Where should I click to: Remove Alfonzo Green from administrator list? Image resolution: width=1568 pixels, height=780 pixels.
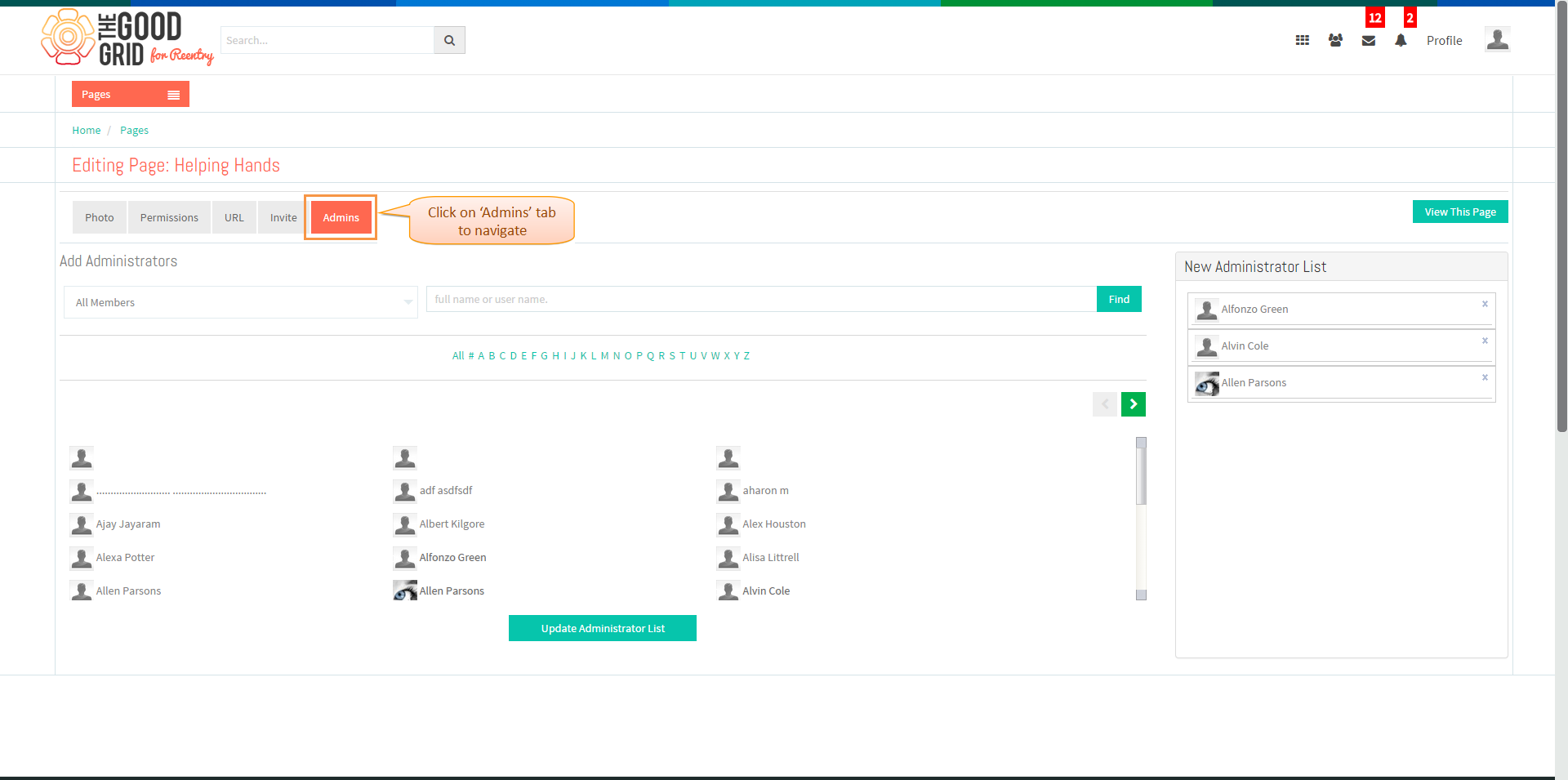click(1485, 304)
